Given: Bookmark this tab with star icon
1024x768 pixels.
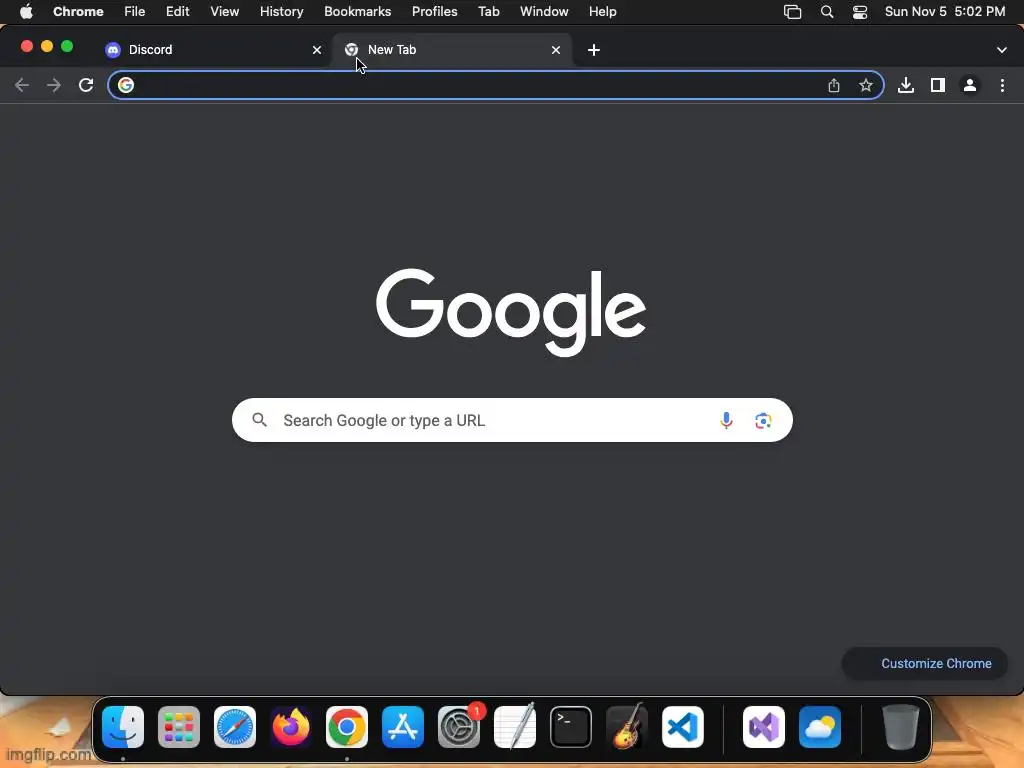Looking at the screenshot, I should (865, 85).
